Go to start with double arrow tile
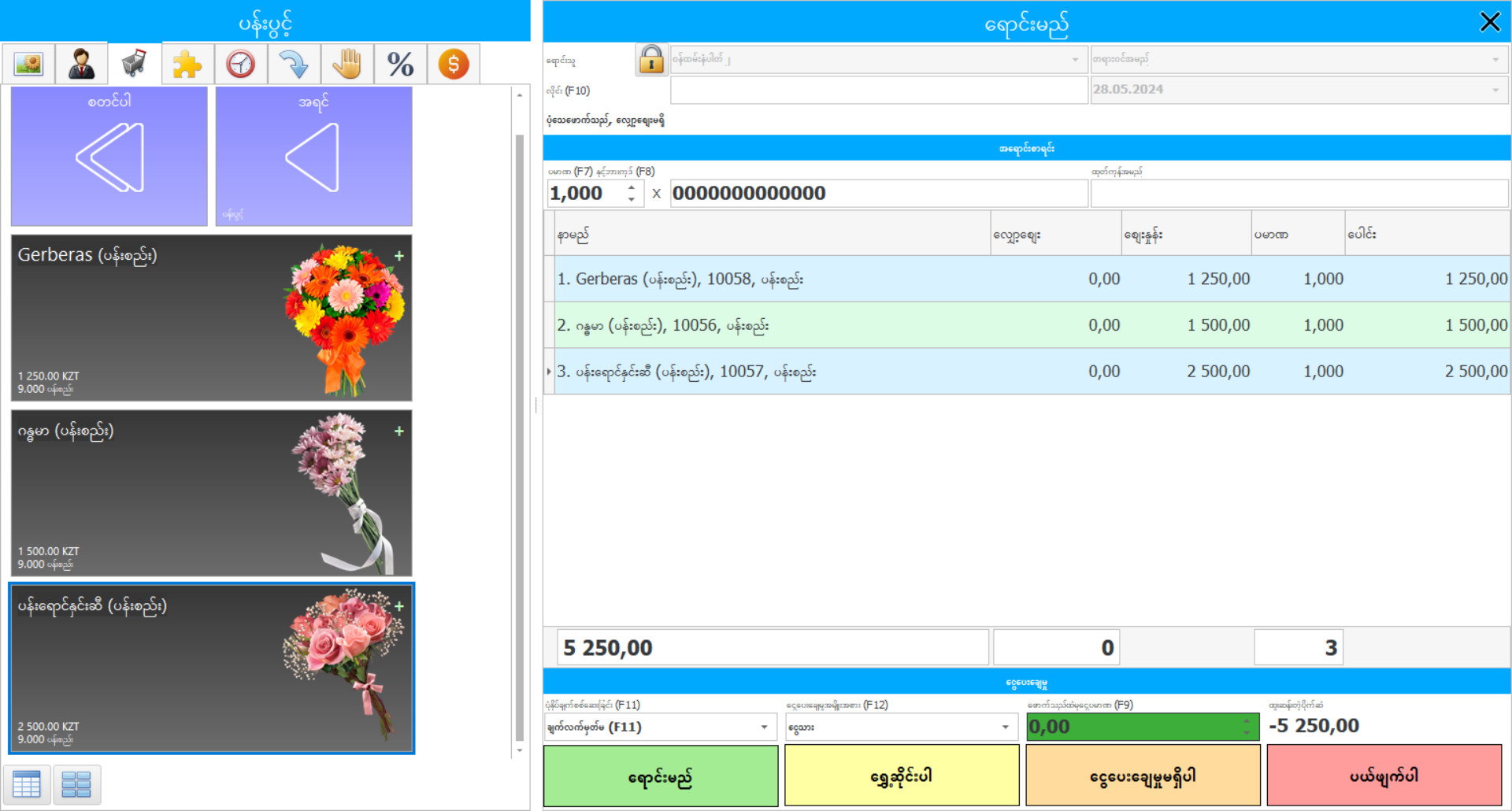This screenshot has height=811, width=1512. [x=109, y=156]
